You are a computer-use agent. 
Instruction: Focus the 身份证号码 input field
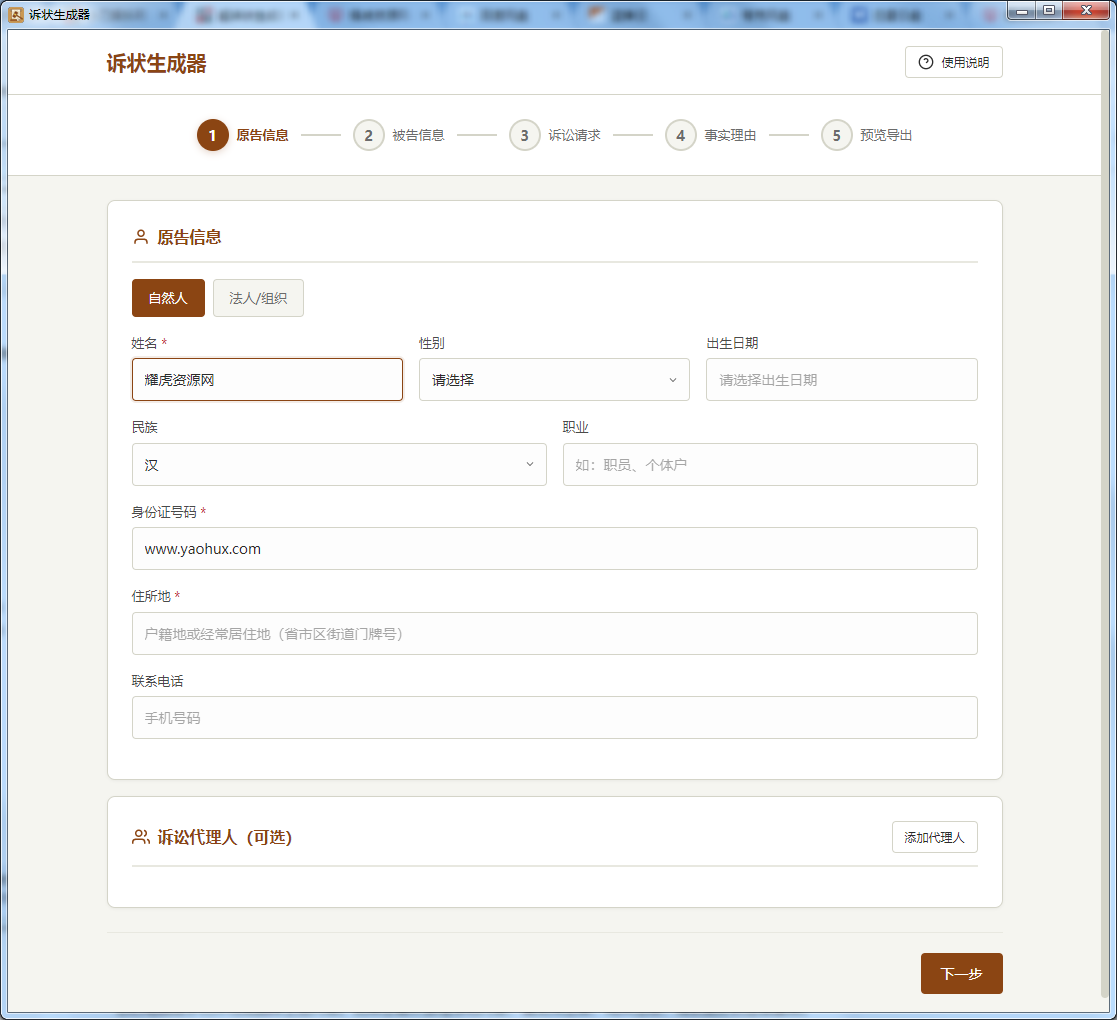pyautogui.click(x=554, y=549)
